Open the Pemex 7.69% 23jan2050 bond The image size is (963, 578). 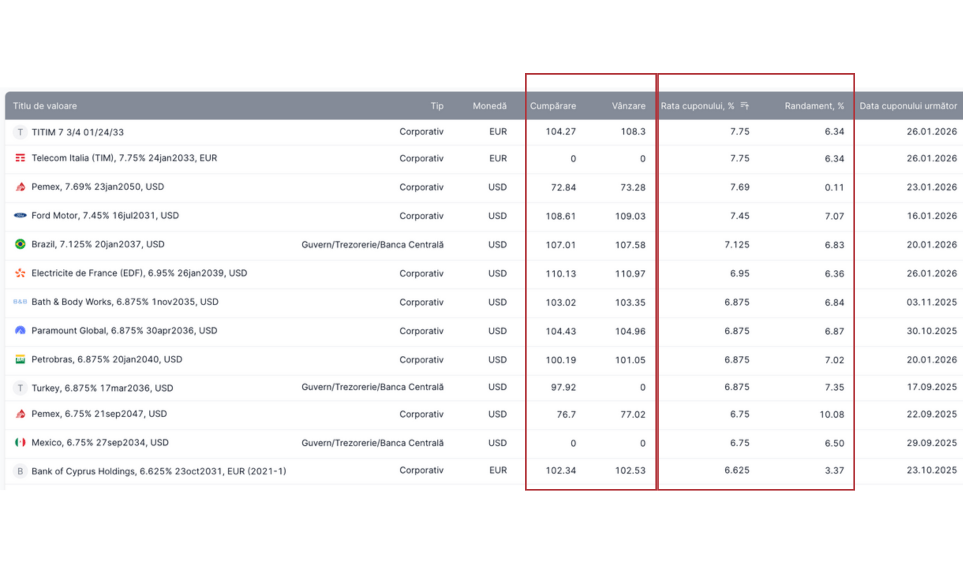97,187
